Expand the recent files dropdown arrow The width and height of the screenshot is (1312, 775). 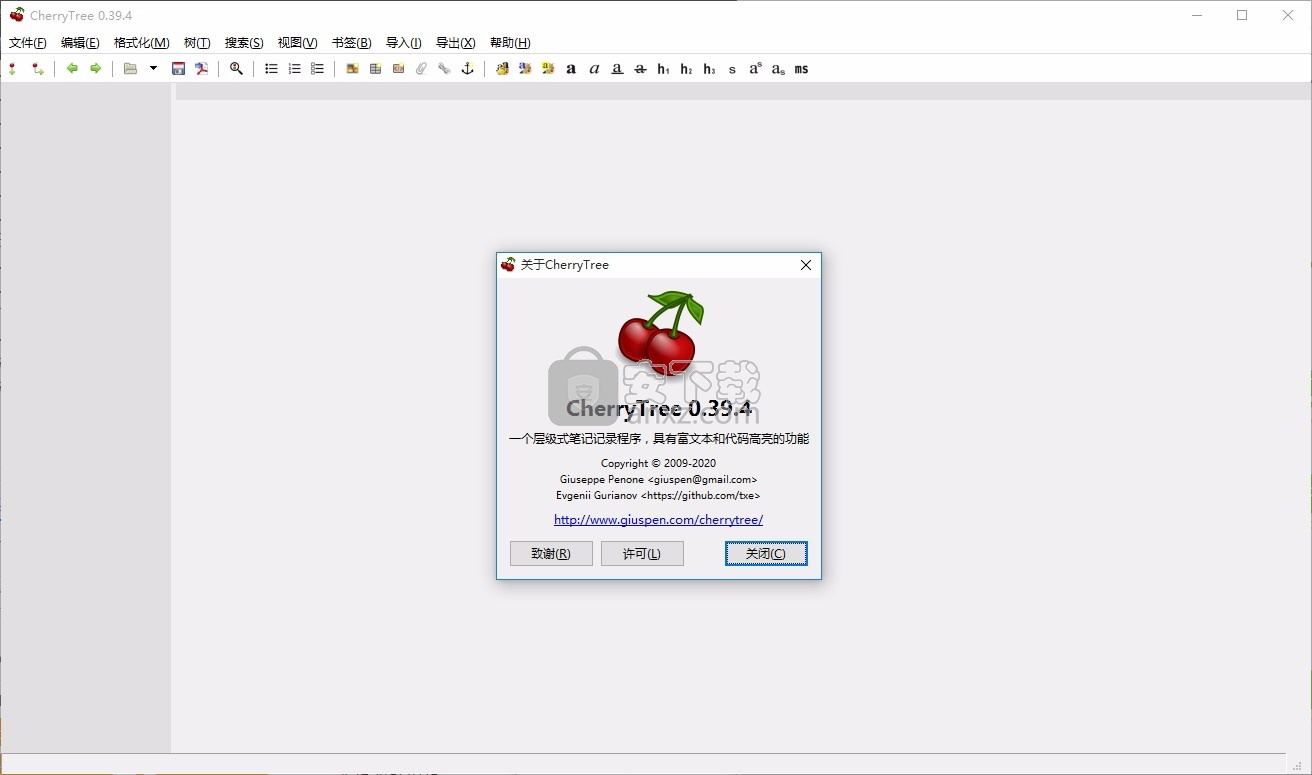pos(153,69)
